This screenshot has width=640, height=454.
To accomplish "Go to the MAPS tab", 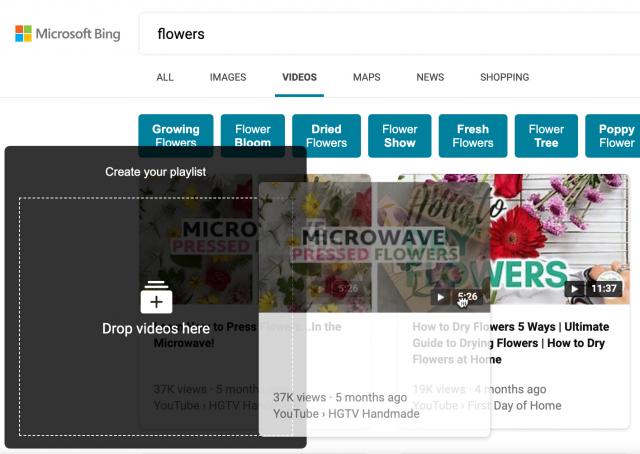I will point(367,77).
